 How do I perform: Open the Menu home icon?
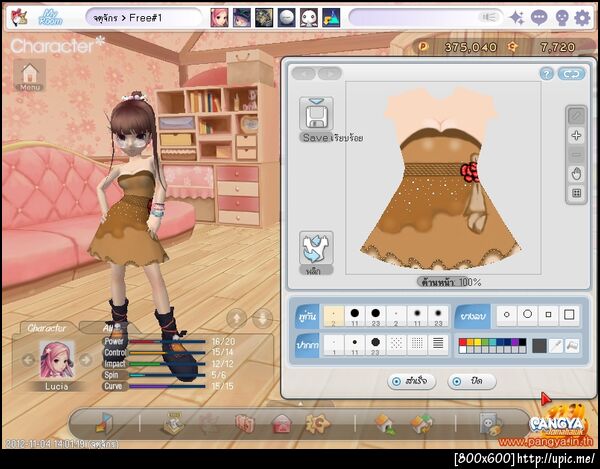point(30,75)
